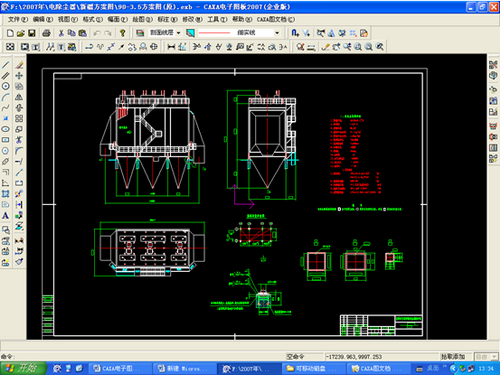
Task: Select the Circle drawing tool
Action: (x=6, y=86)
